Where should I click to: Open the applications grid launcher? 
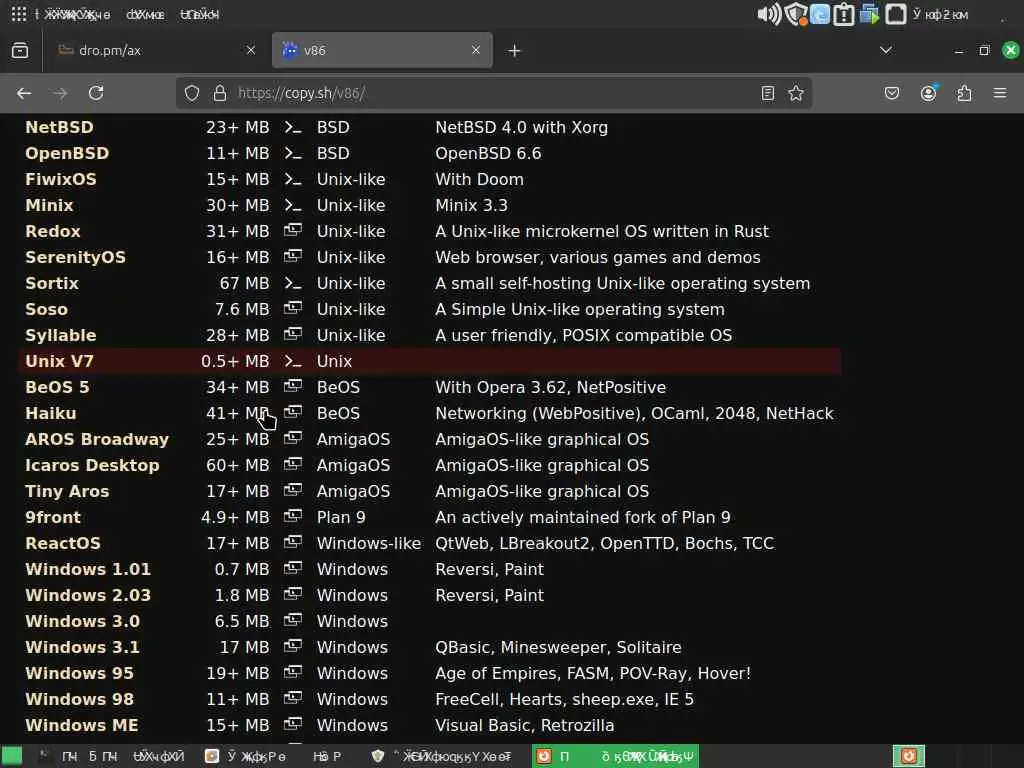pyautogui.click(x=19, y=14)
